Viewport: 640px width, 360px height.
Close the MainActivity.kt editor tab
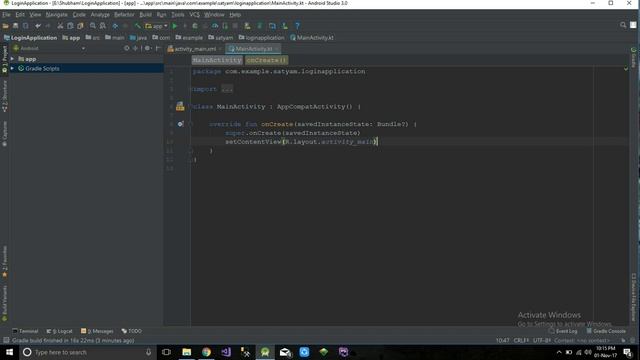point(277,49)
